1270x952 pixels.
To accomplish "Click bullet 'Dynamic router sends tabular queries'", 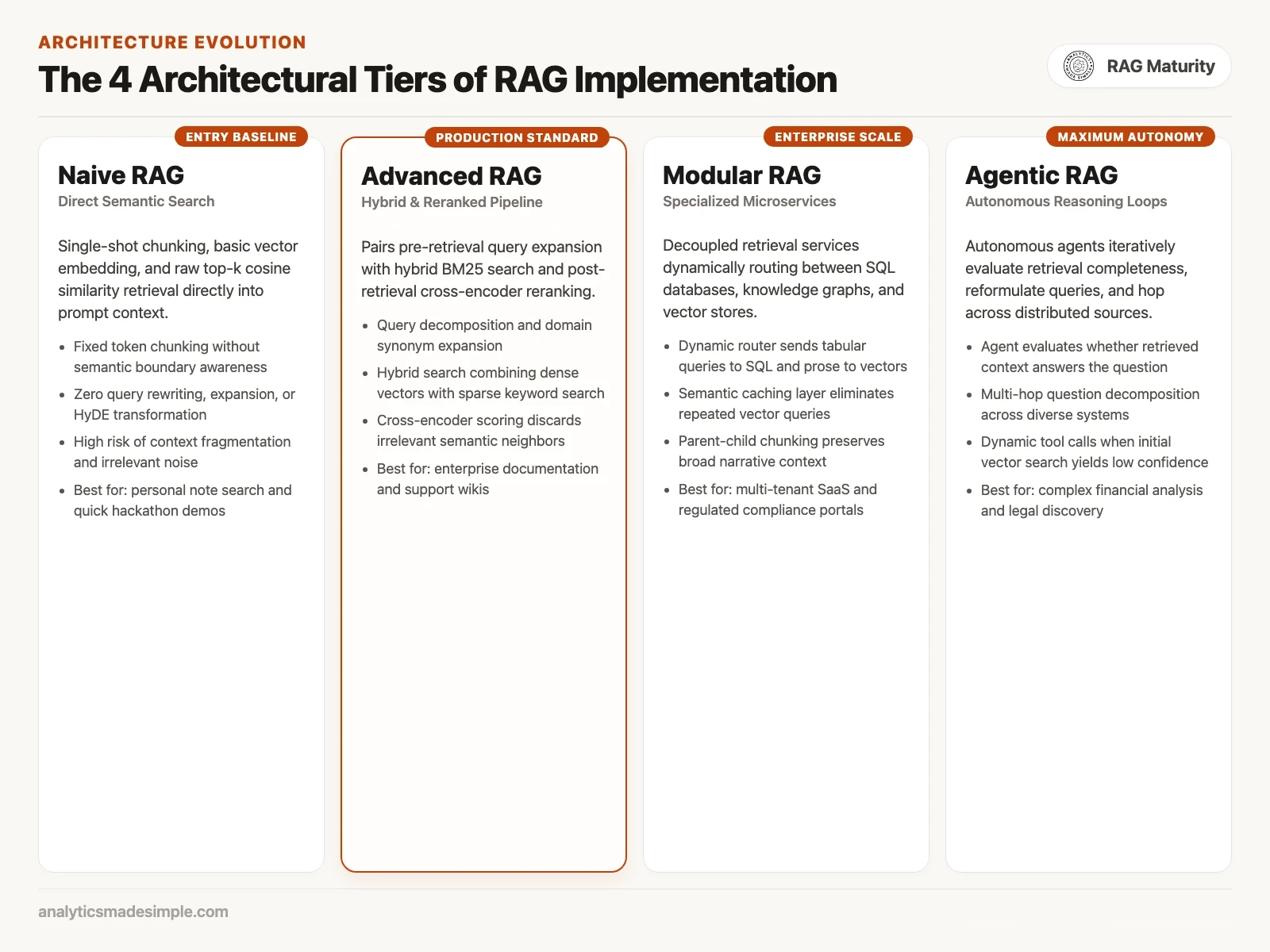I will pyautogui.click(x=792, y=356).
